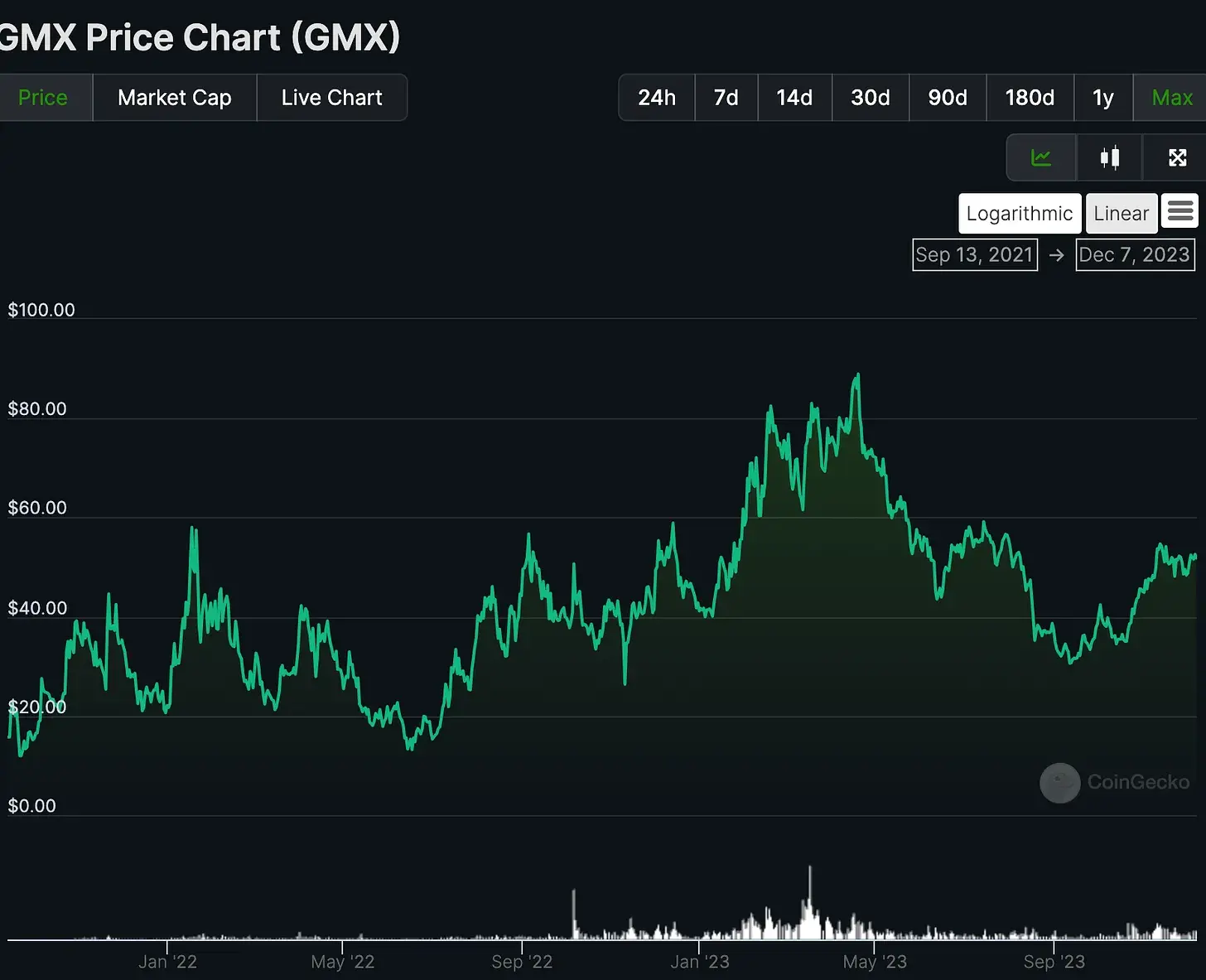Click the Sep '23 timeline label

coord(1054,962)
